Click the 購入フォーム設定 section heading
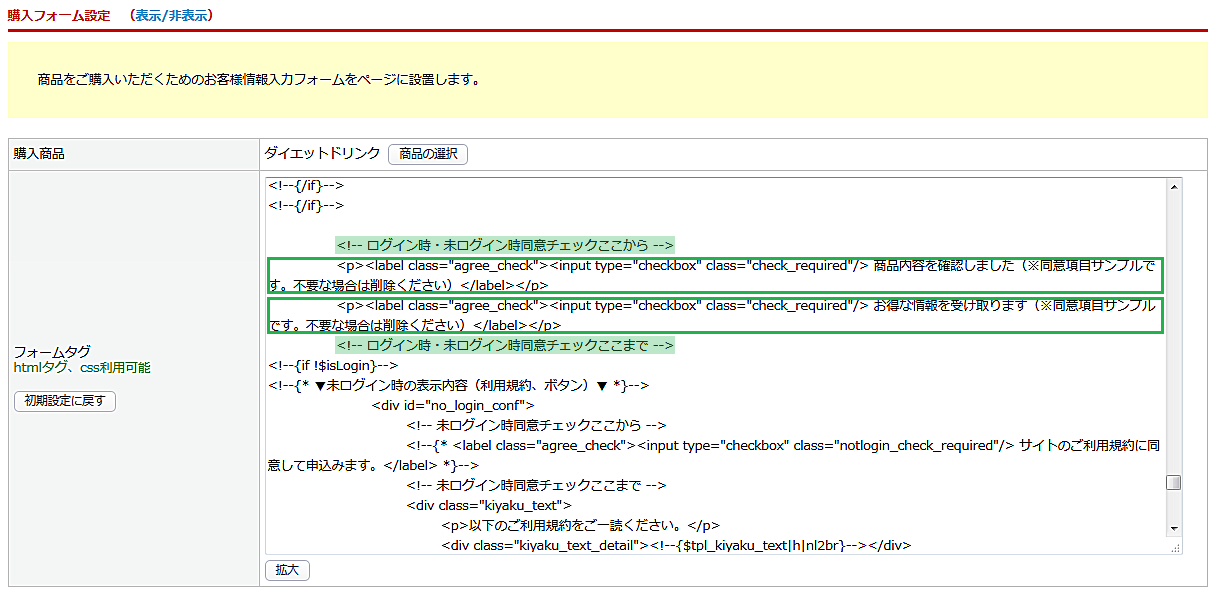Viewport: 1217px width, 595px height. coord(59,16)
